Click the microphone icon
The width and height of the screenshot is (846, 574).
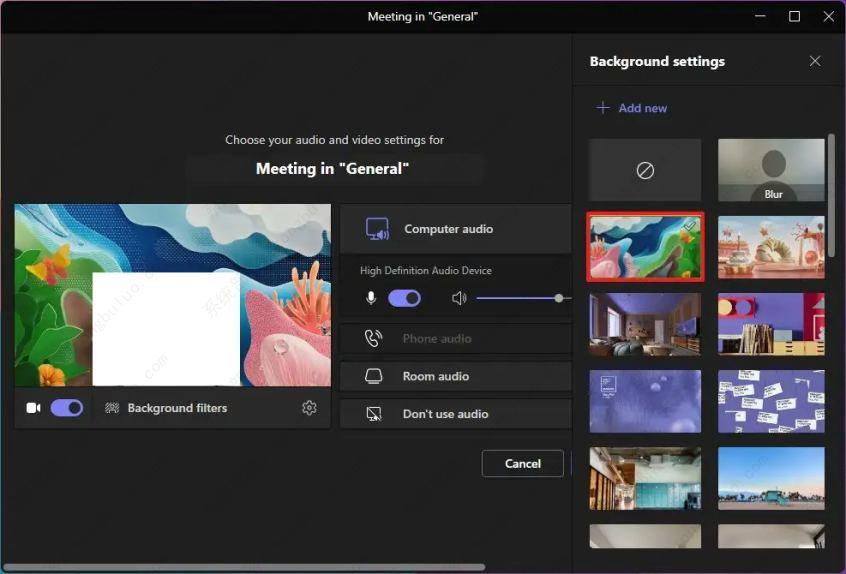371,298
